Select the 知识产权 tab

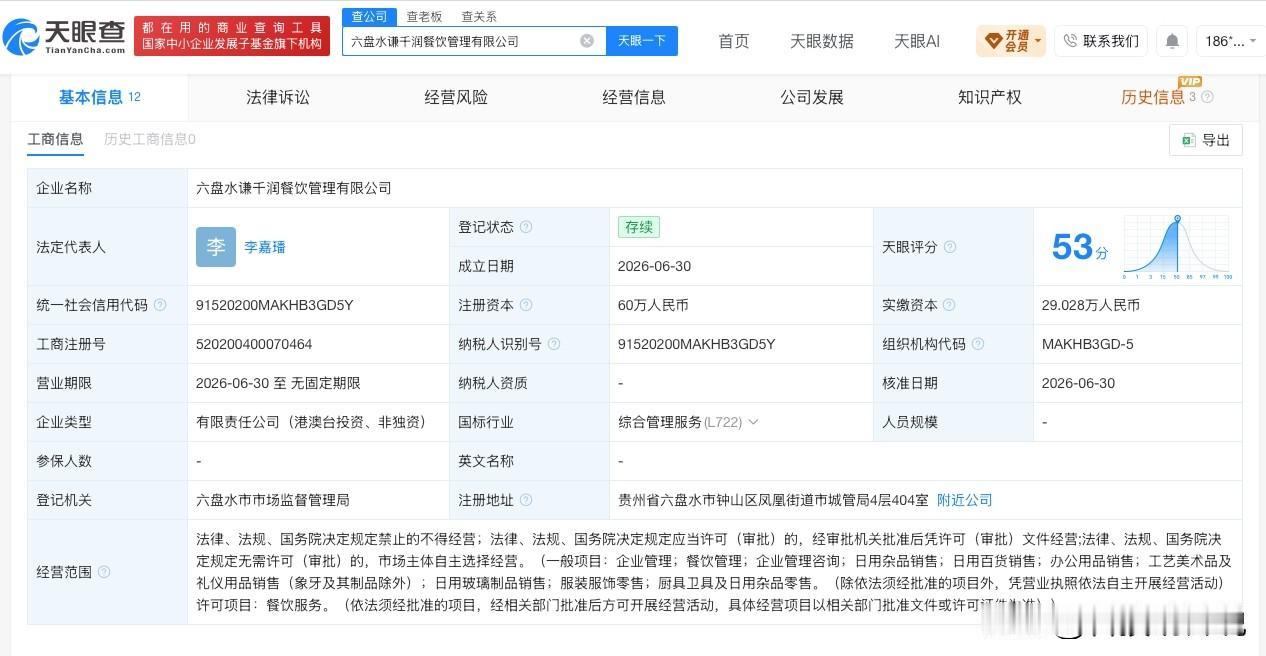coord(990,97)
